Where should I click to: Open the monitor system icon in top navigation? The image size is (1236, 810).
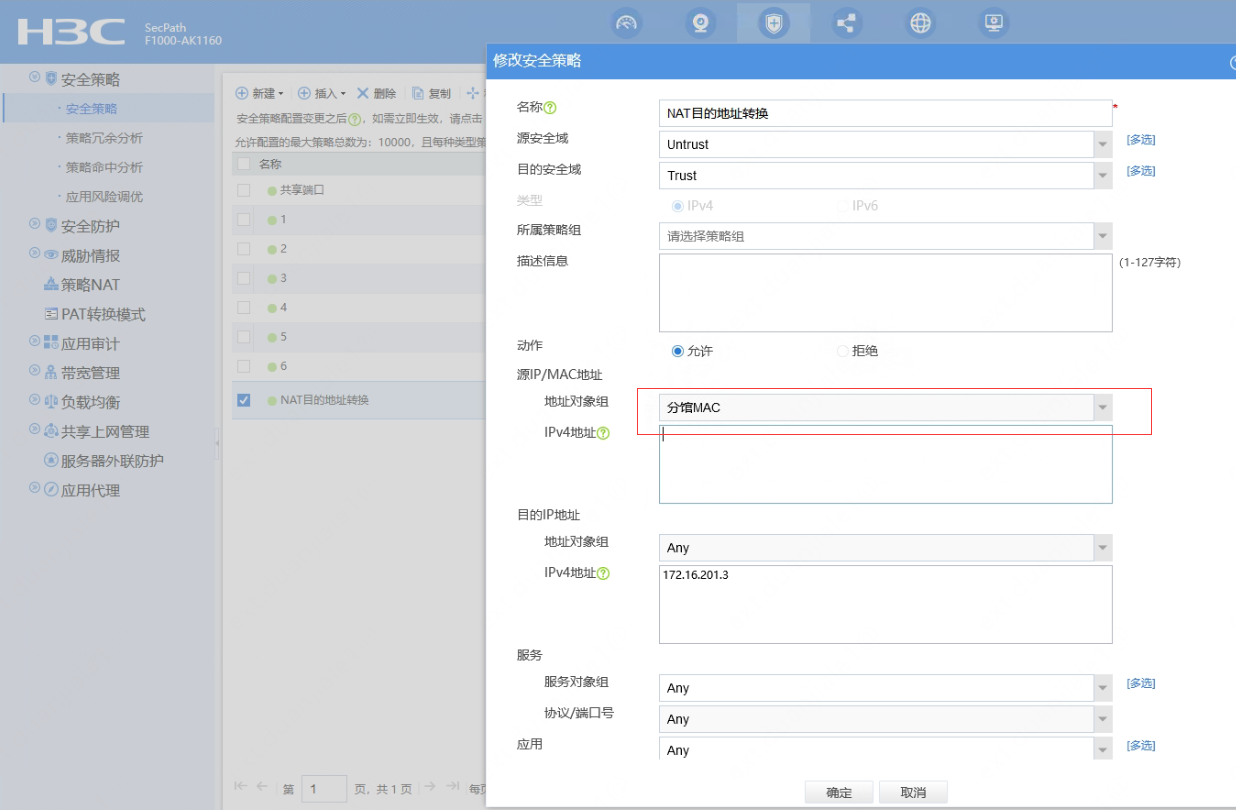993,23
